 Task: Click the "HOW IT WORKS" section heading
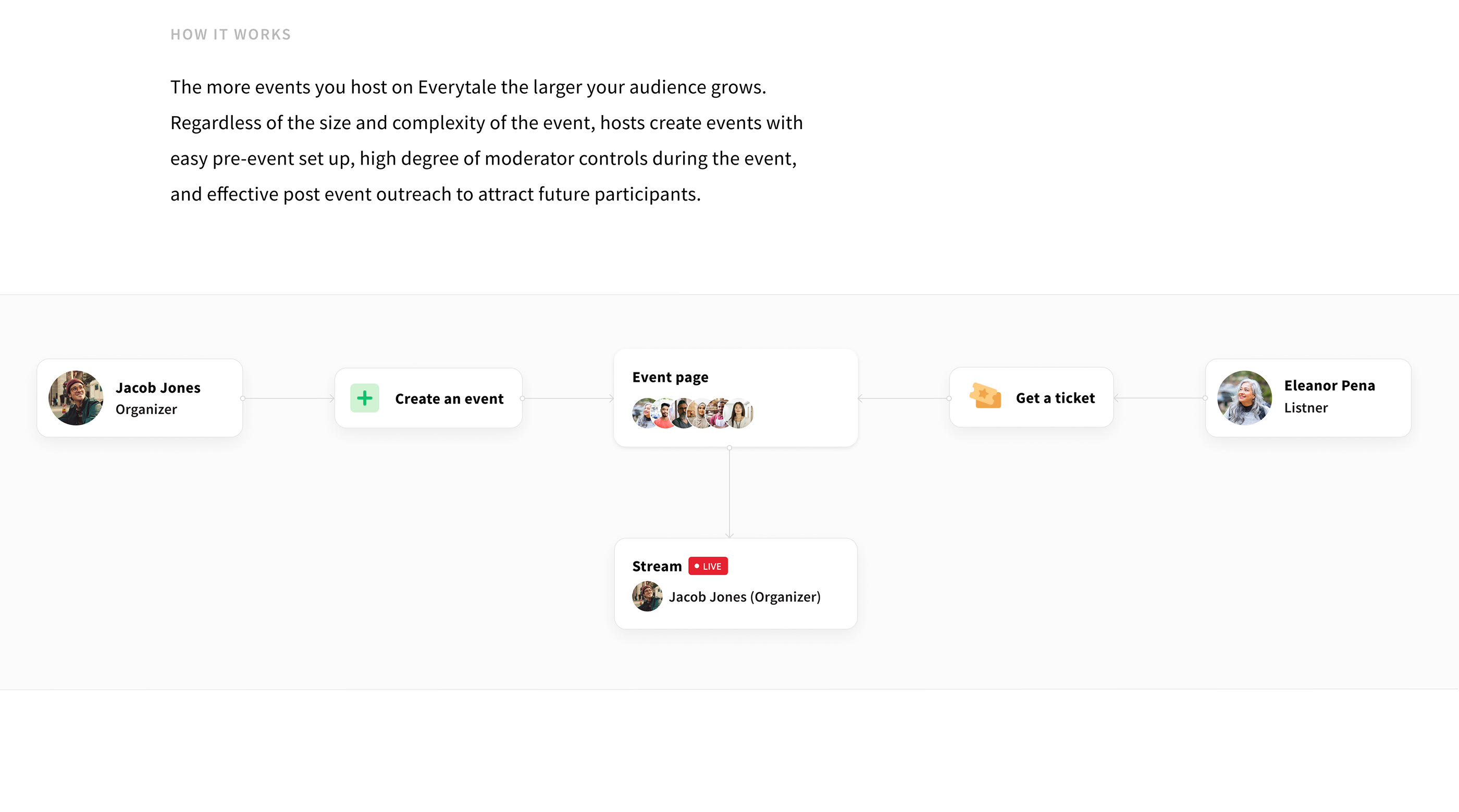click(230, 34)
